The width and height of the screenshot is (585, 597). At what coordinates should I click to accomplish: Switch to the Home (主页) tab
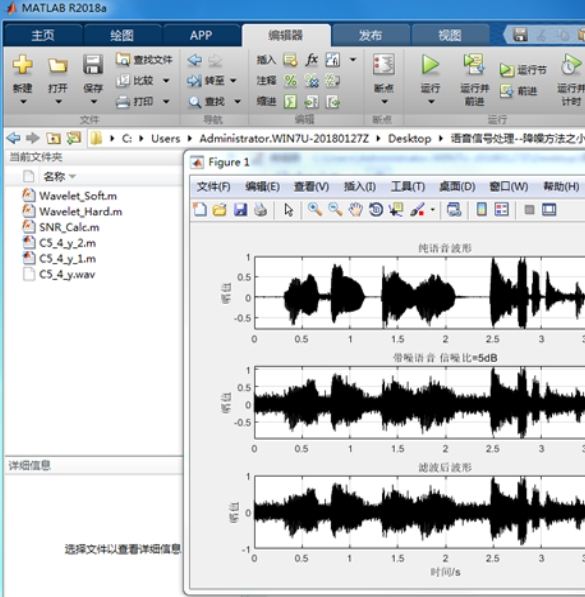click(x=43, y=35)
